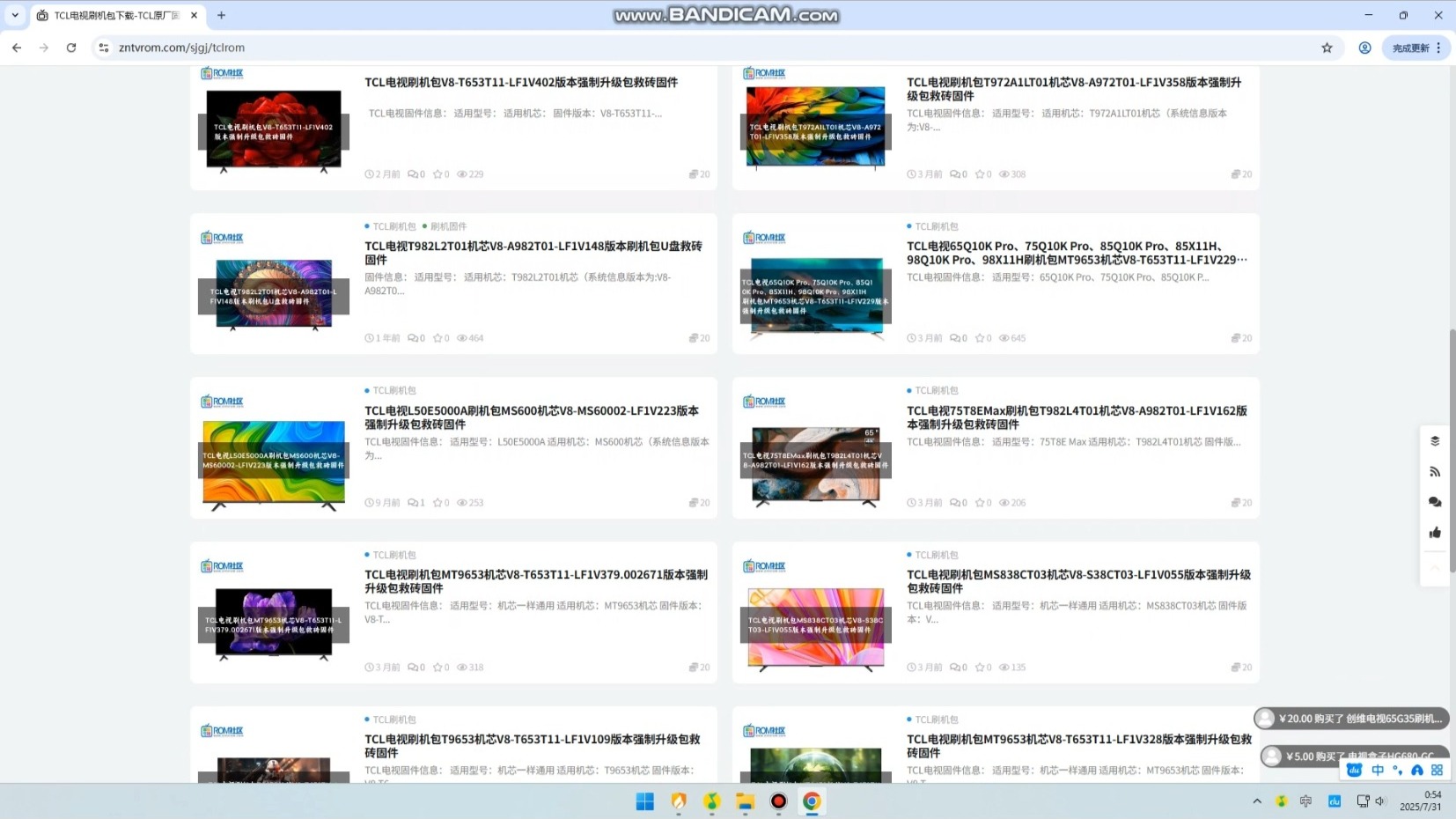Close the TCL电视刷机包下载 tab
The image size is (1456, 819).
[195, 15]
